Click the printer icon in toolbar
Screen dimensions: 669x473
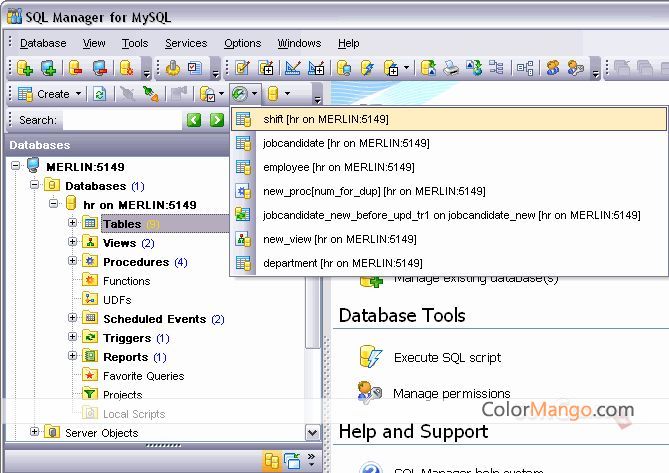coord(451,68)
